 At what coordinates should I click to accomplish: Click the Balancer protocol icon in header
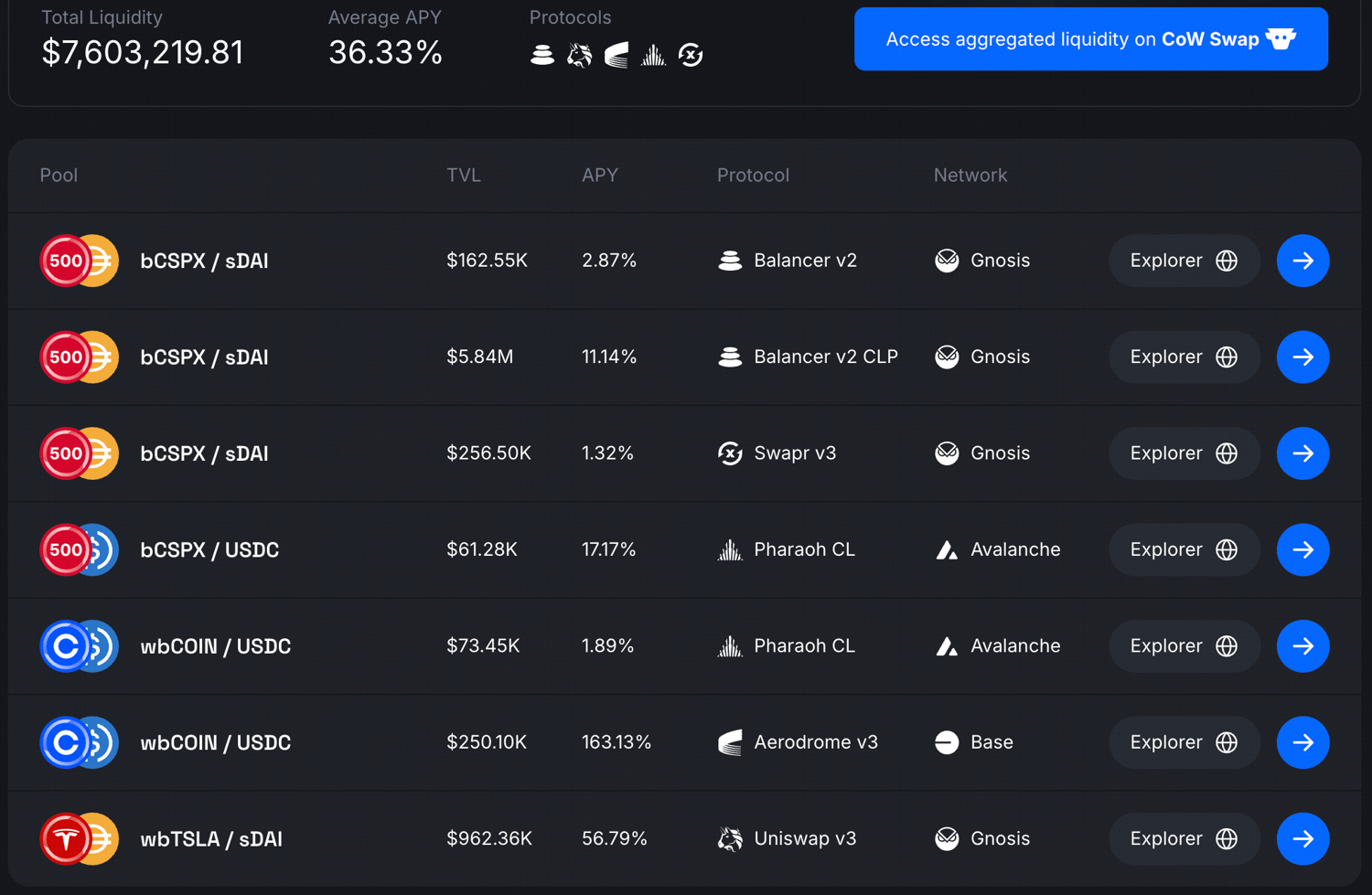click(x=542, y=55)
